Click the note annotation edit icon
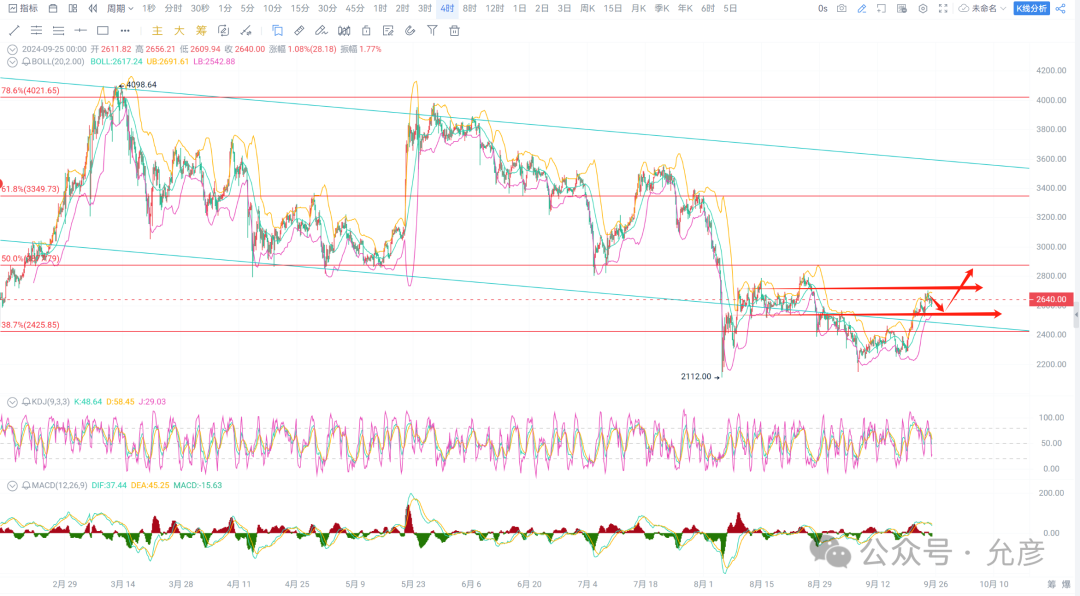 click(388, 30)
